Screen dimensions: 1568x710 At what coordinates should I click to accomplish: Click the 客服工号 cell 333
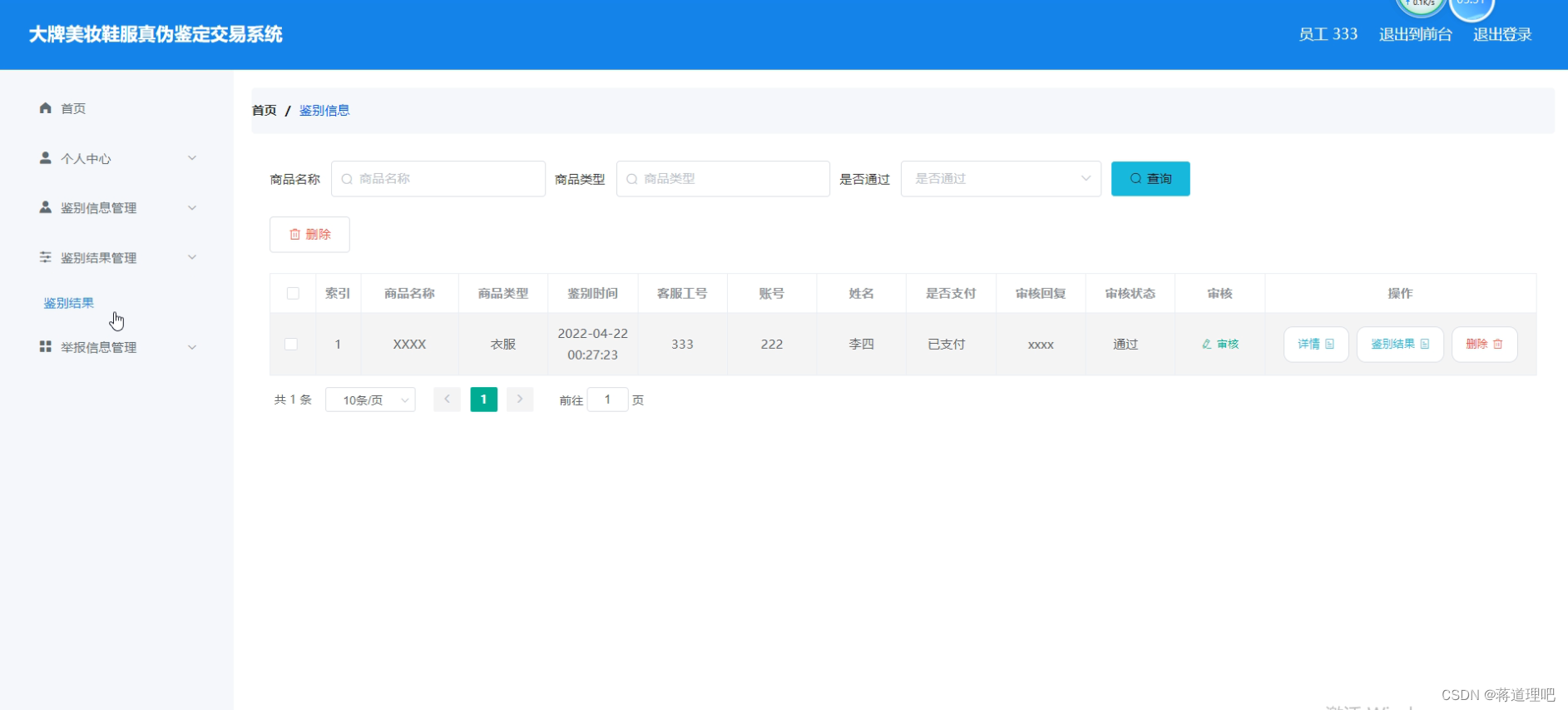click(x=682, y=344)
